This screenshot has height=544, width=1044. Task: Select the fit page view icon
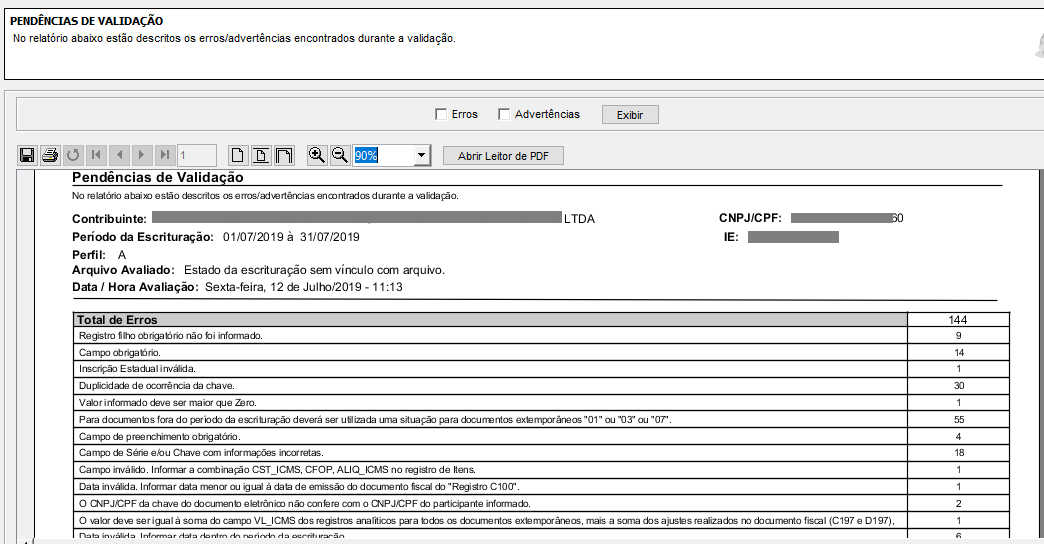coord(261,155)
